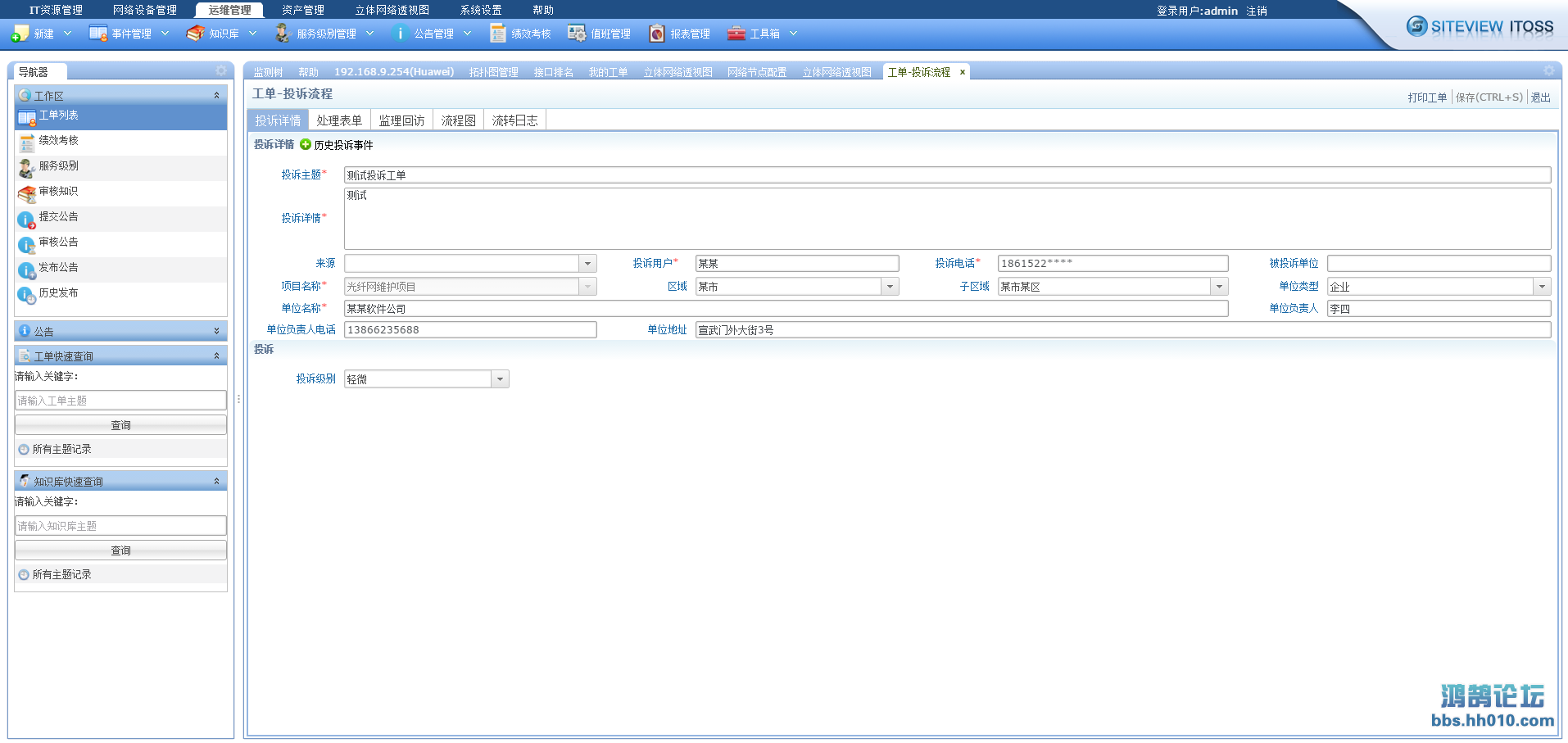Select 历史发布 in the sidebar

click(120, 295)
